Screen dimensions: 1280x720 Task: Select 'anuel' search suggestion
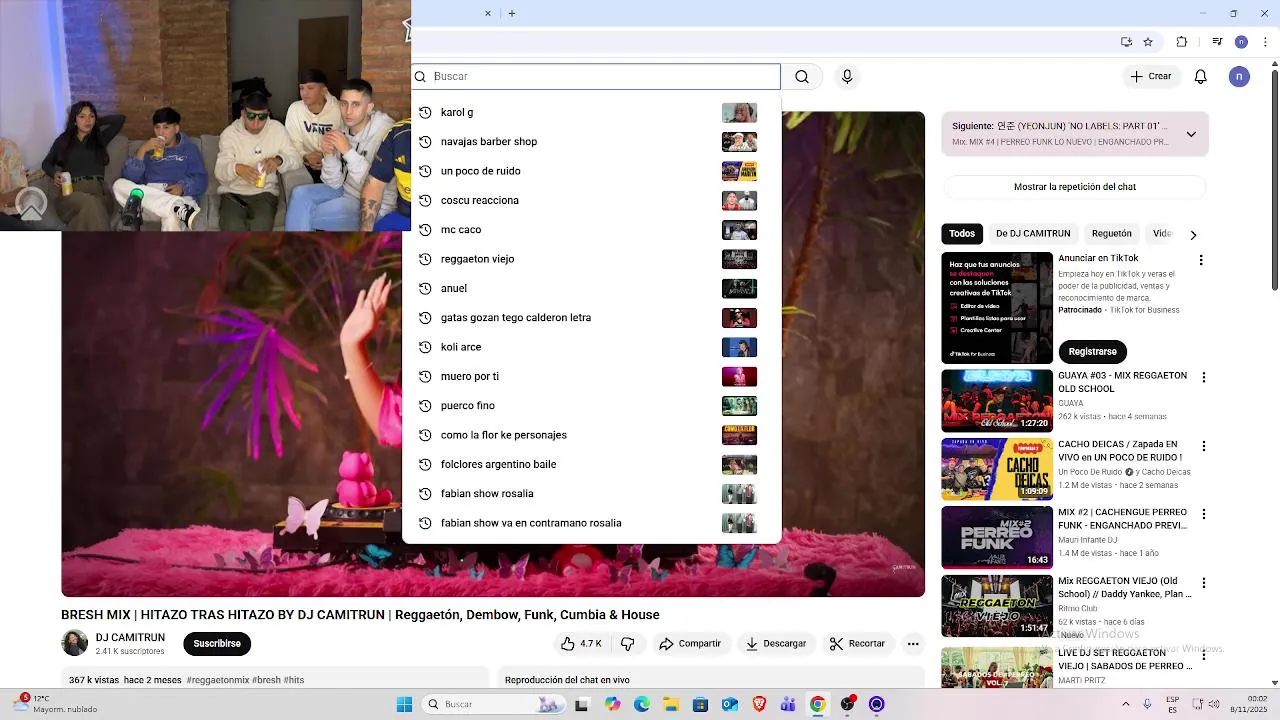click(x=591, y=289)
